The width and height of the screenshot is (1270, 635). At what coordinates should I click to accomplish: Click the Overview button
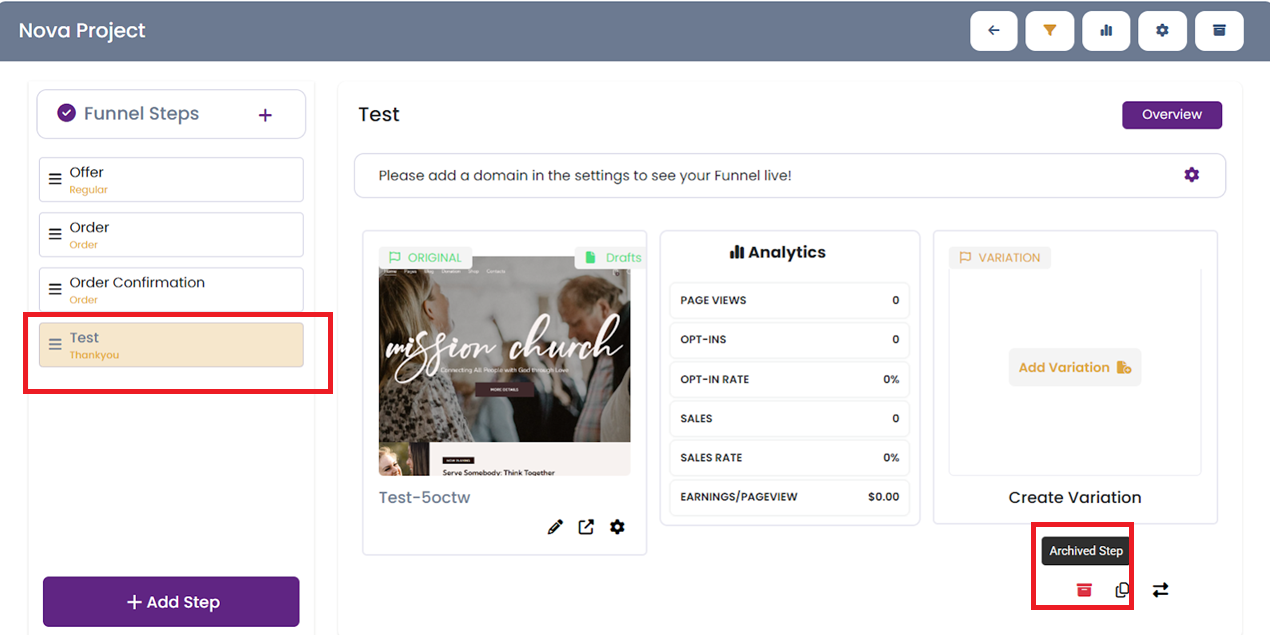[1171, 115]
